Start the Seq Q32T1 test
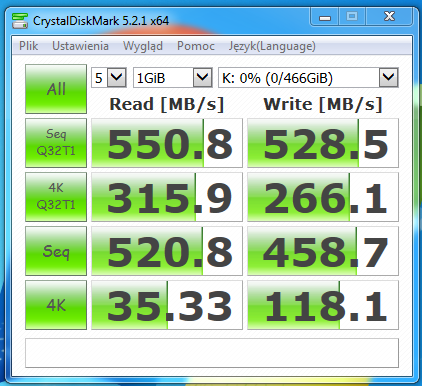Image resolution: width=422 pixels, height=386 pixels. point(56,143)
